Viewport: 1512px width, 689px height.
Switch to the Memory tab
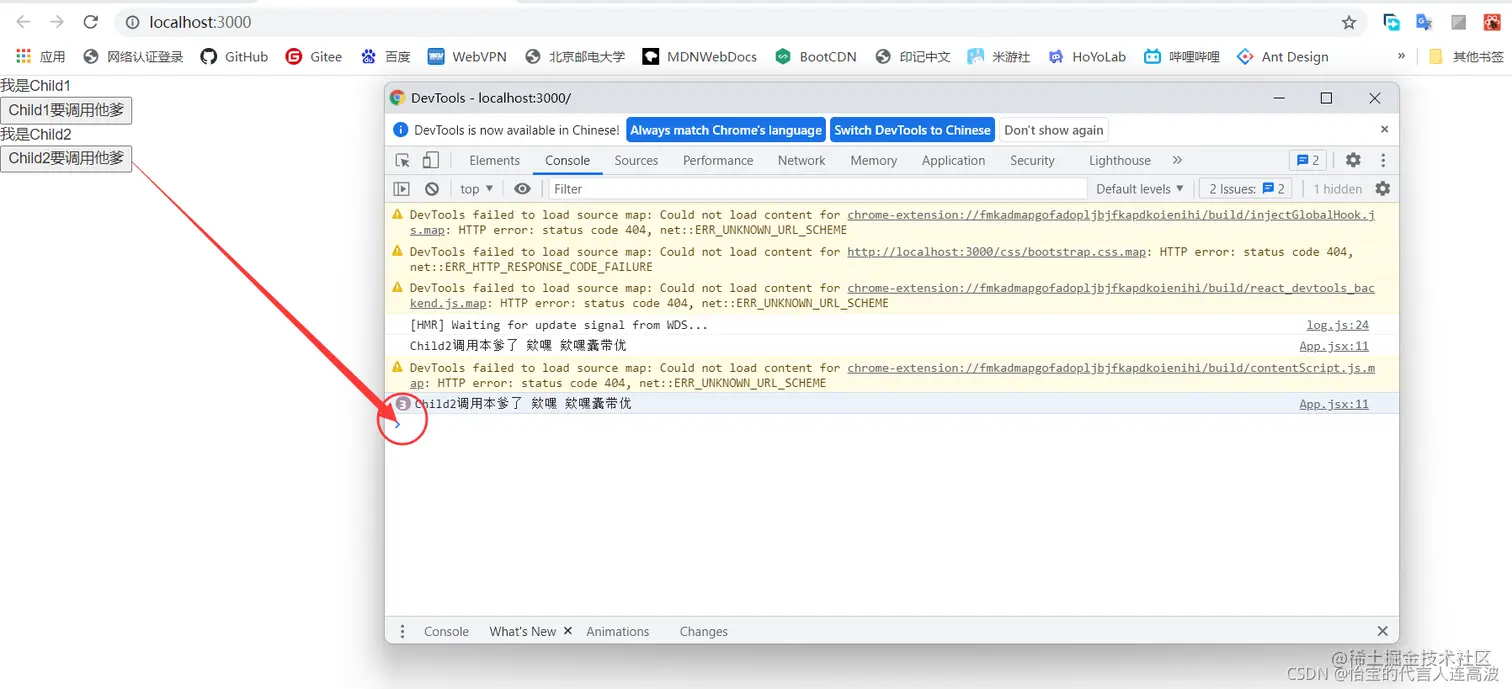tap(873, 160)
